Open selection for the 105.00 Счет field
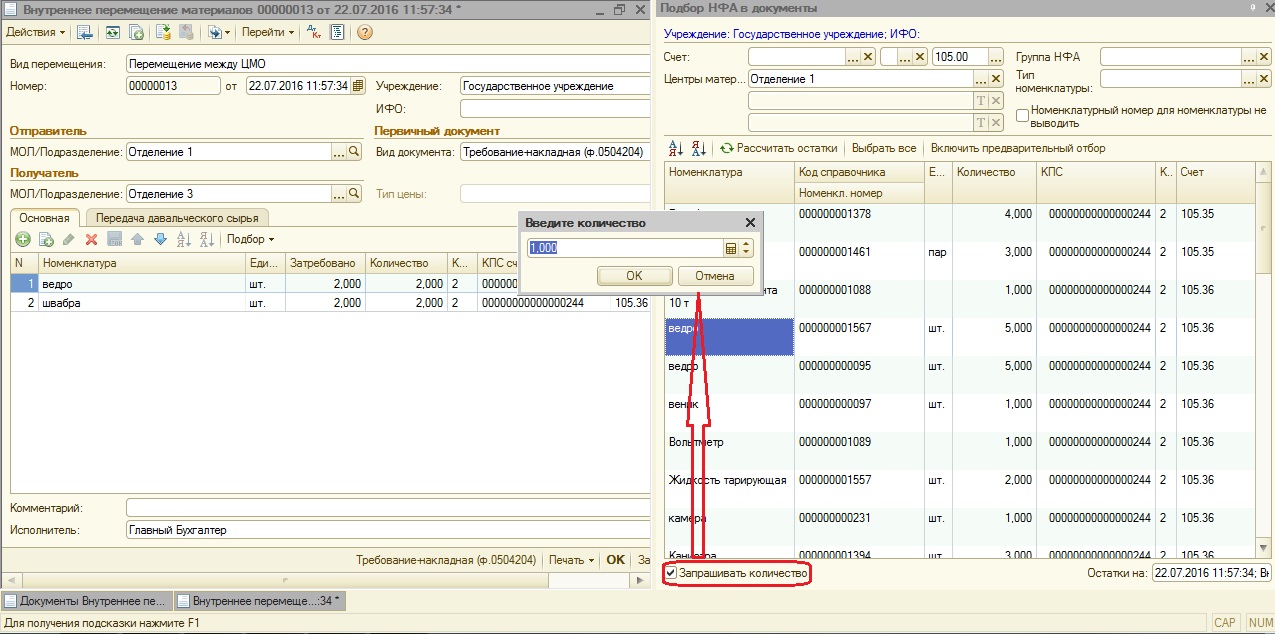The width and height of the screenshot is (1275, 634). point(996,57)
